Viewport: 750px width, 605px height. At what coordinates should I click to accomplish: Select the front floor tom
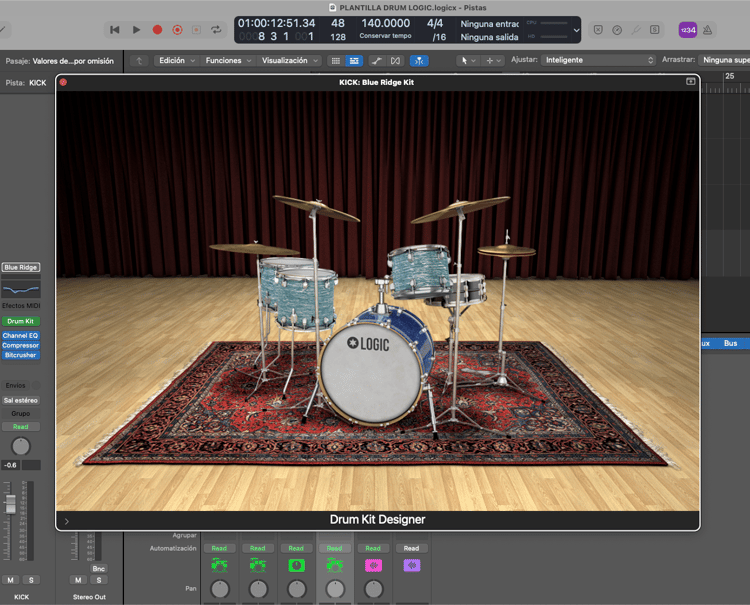pos(307,299)
